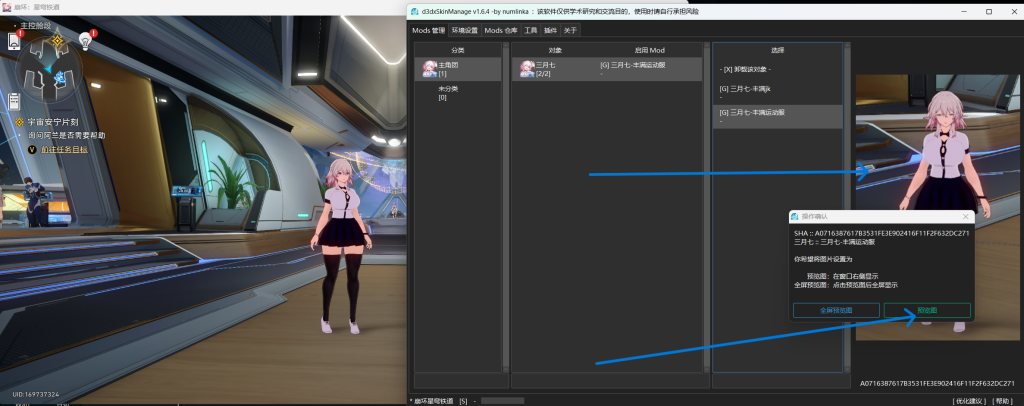Click the category list vertical scrollbar
This screenshot has width=1024, height=406.
point(505,208)
